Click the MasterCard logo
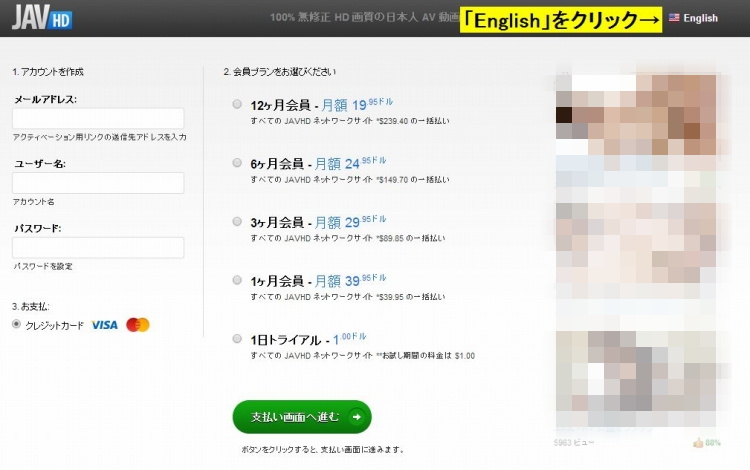 click(138, 325)
